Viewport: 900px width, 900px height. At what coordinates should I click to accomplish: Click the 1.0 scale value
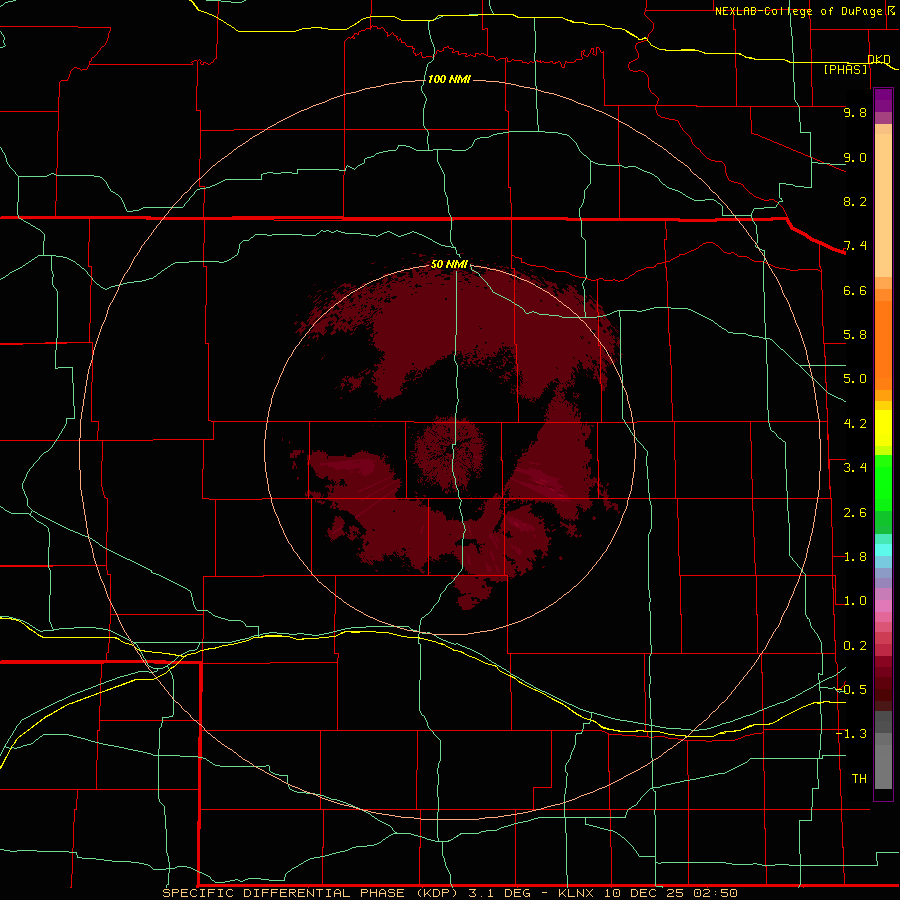click(x=855, y=601)
